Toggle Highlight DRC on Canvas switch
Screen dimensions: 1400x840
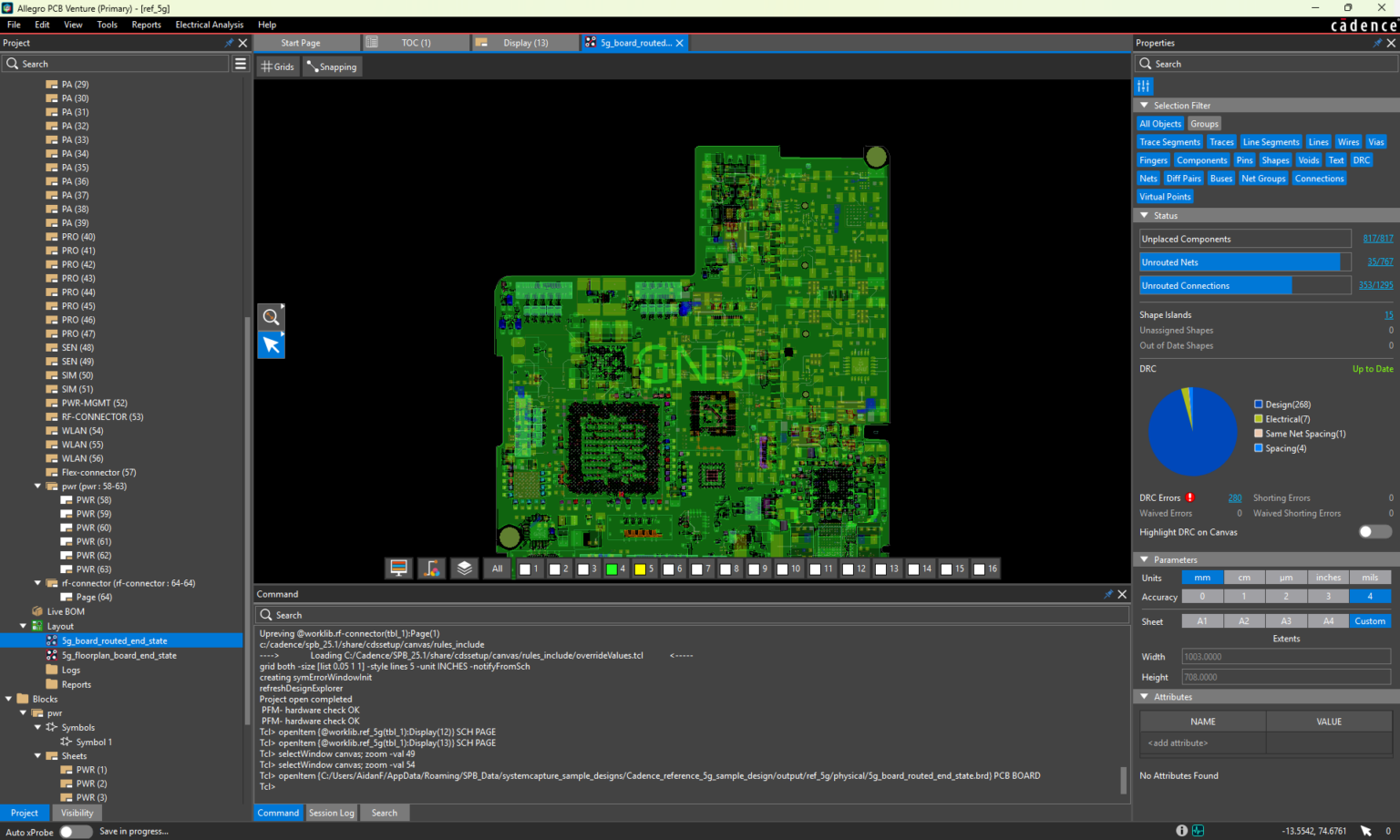(1374, 532)
